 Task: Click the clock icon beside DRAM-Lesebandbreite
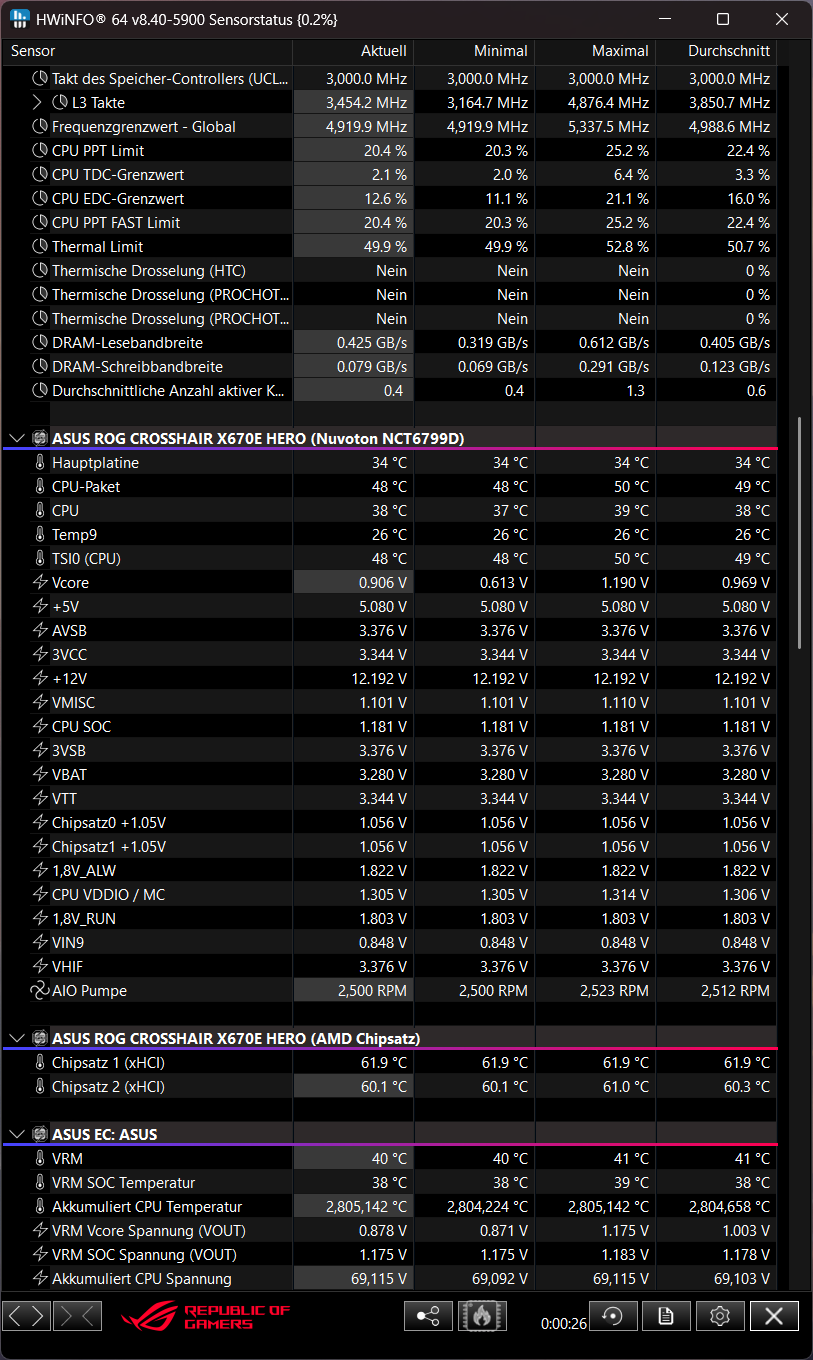[x=40, y=343]
